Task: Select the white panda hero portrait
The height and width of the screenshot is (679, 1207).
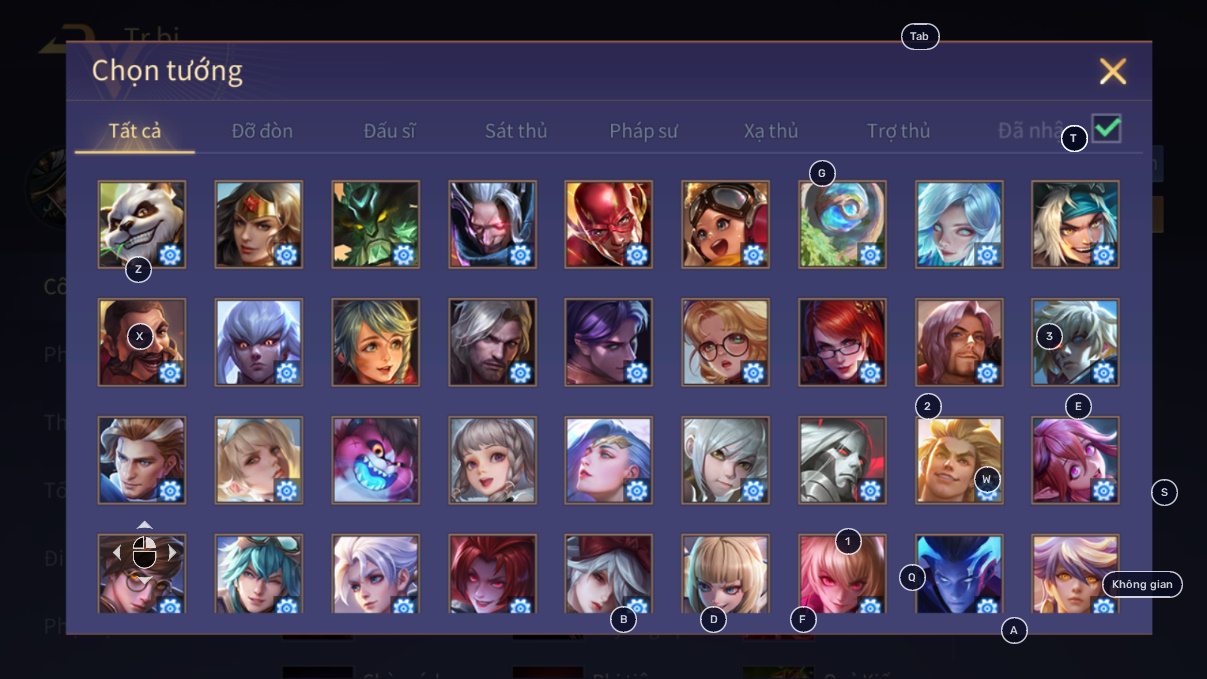Action: 142,224
